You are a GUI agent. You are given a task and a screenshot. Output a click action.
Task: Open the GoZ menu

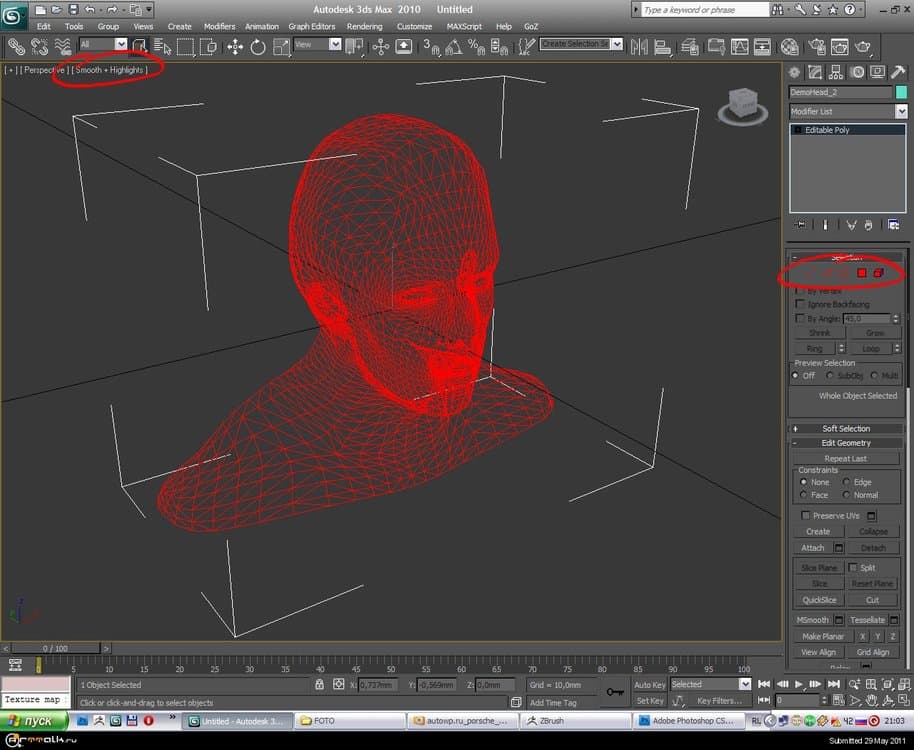(530, 26)
